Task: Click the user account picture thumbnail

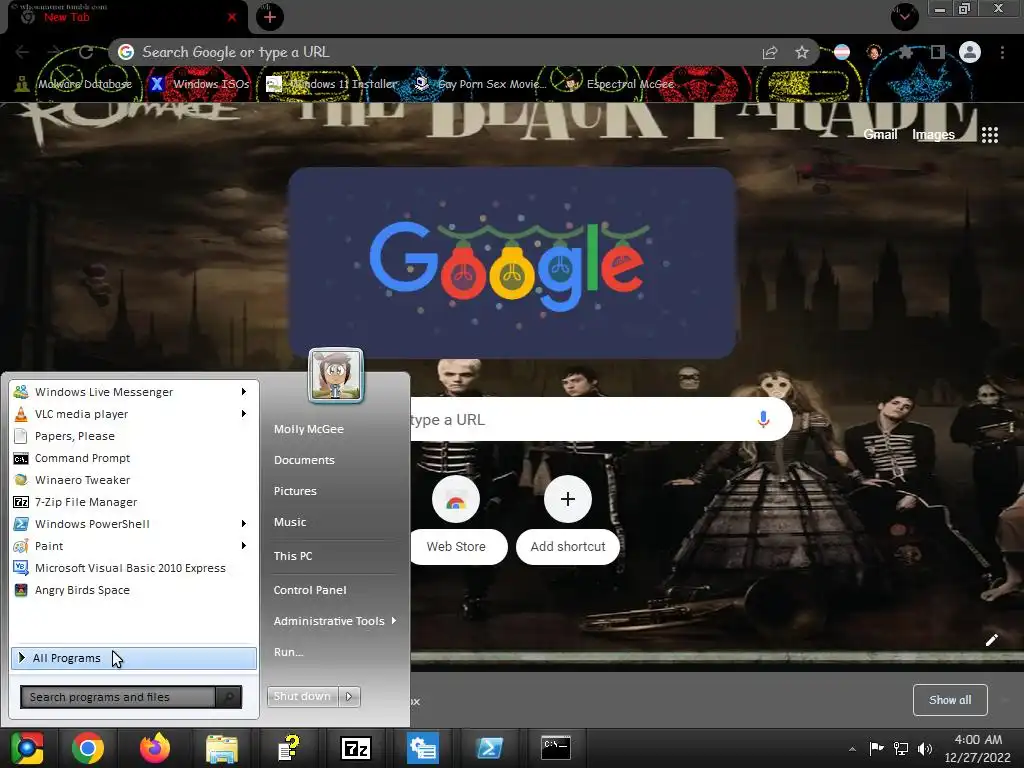Action: coord(336,376)
